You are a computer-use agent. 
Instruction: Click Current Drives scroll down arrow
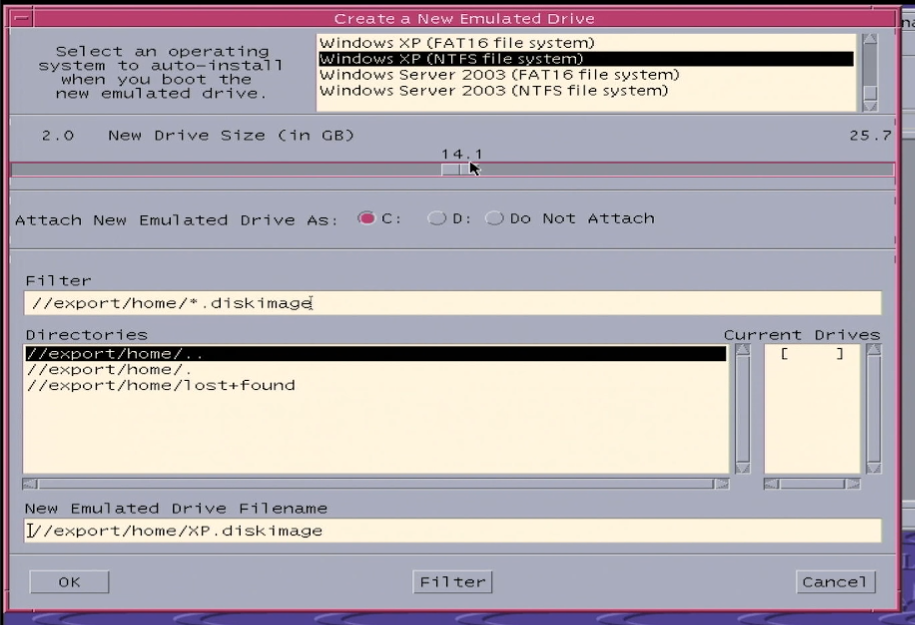click(x=874, y=468)
